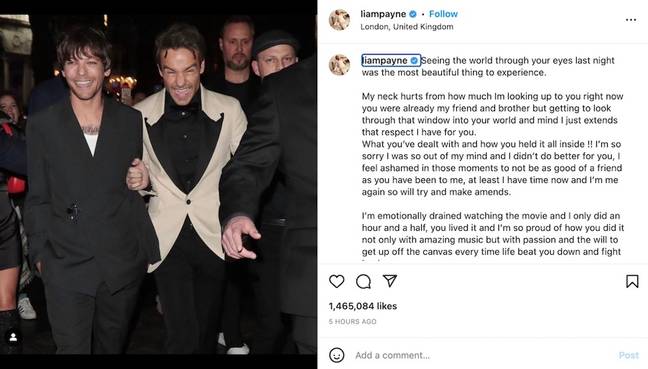The width and height of the screenshot is (648, 369).
Task: Open comments with the speech bubble icon
Action: [x=363, y=281]
